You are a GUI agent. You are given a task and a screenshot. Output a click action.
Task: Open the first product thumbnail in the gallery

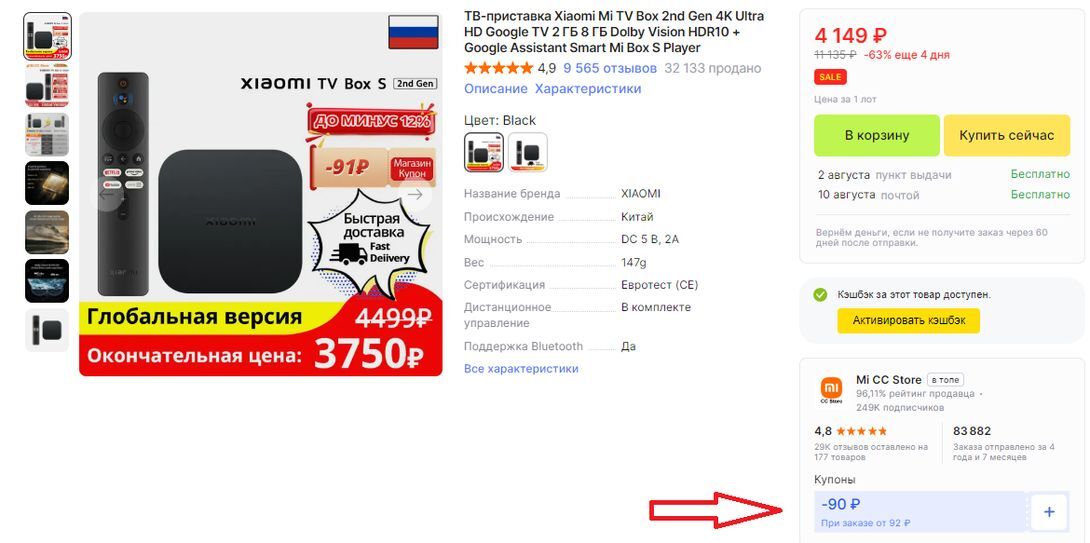tap(47, 36)
